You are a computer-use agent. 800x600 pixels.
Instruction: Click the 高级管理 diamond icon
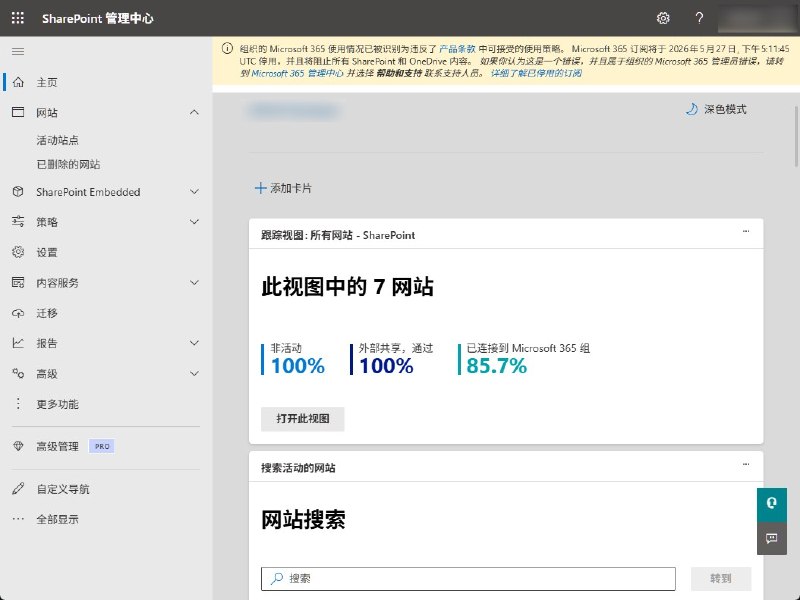click(x=18, y=446)
